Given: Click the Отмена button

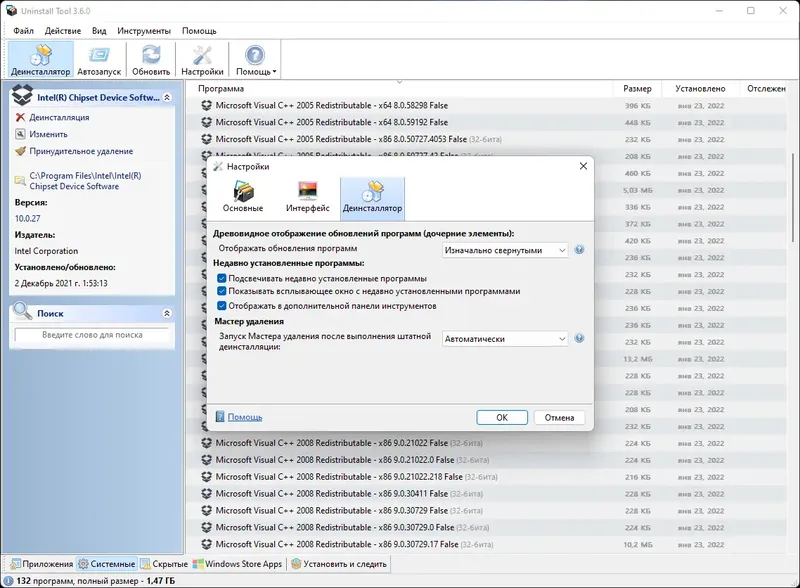Looking at the screenshot, I should click(x=559, y=418).
